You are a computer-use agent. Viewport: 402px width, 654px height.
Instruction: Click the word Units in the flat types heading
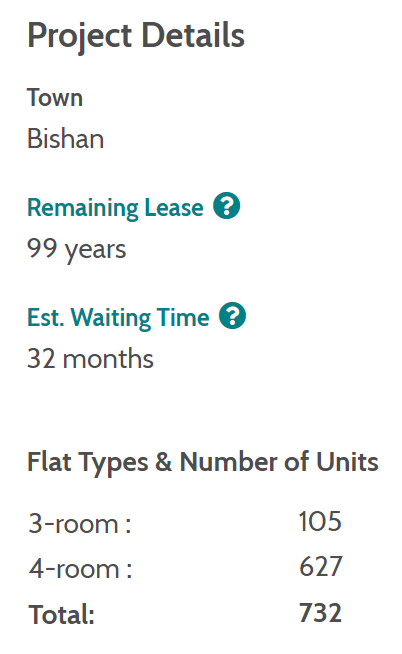point(347,462)
